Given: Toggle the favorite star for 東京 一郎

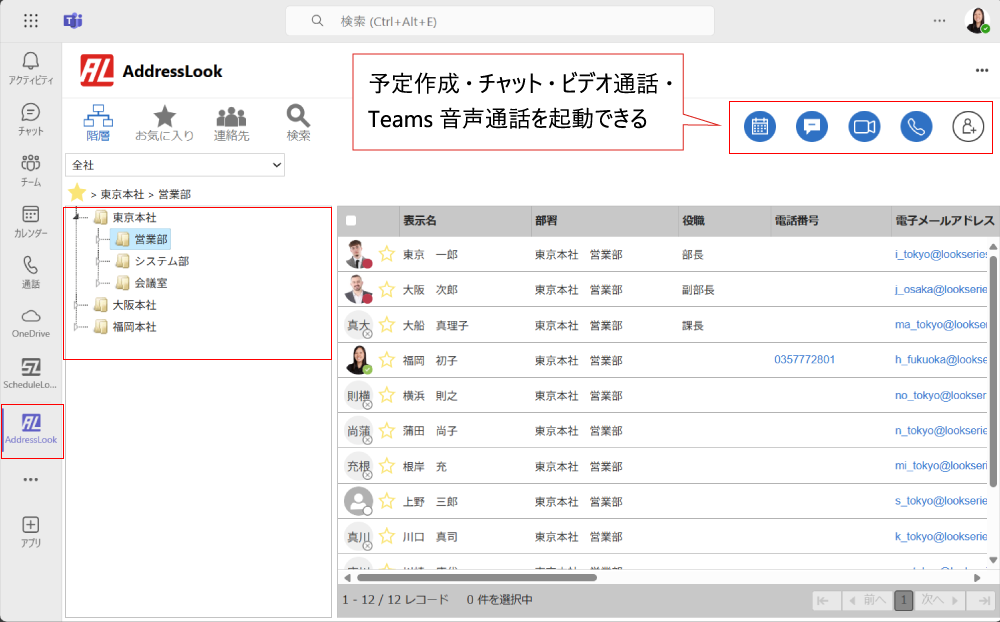Looking at the screenshot, I should (x=386, y=255).
